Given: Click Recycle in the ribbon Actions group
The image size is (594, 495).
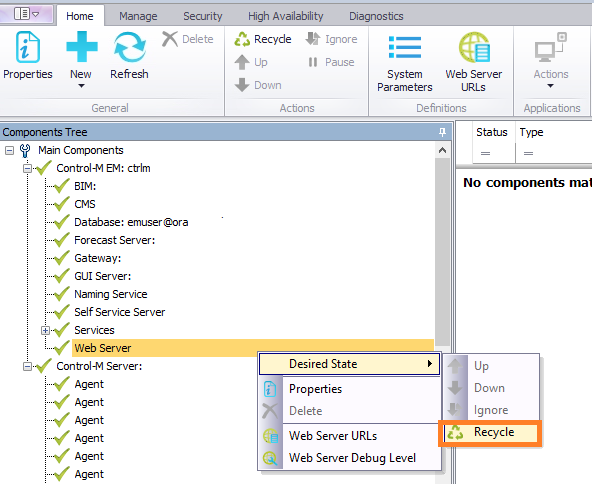Looking at the screenshot, I should click(263, 39).
